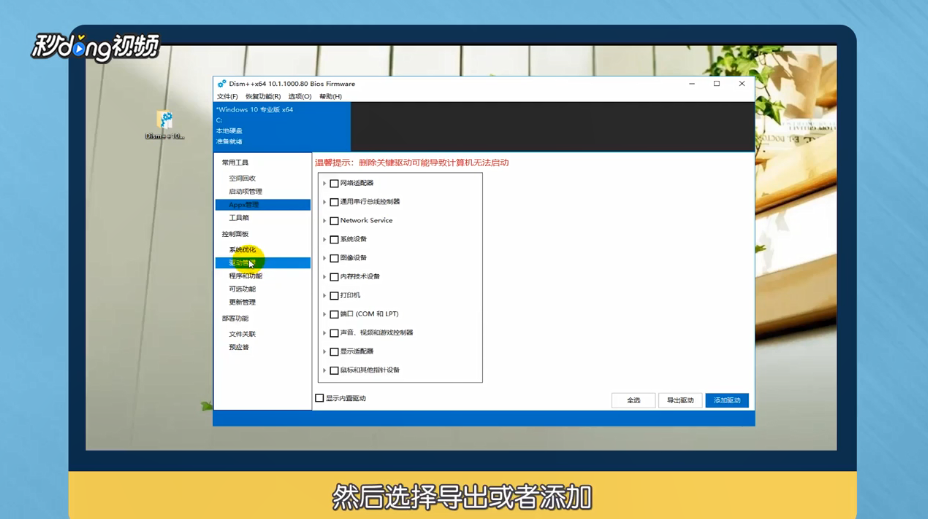928x519 pixels.
Task: Close the Dism++ window
Action: (x=742, y=83)
